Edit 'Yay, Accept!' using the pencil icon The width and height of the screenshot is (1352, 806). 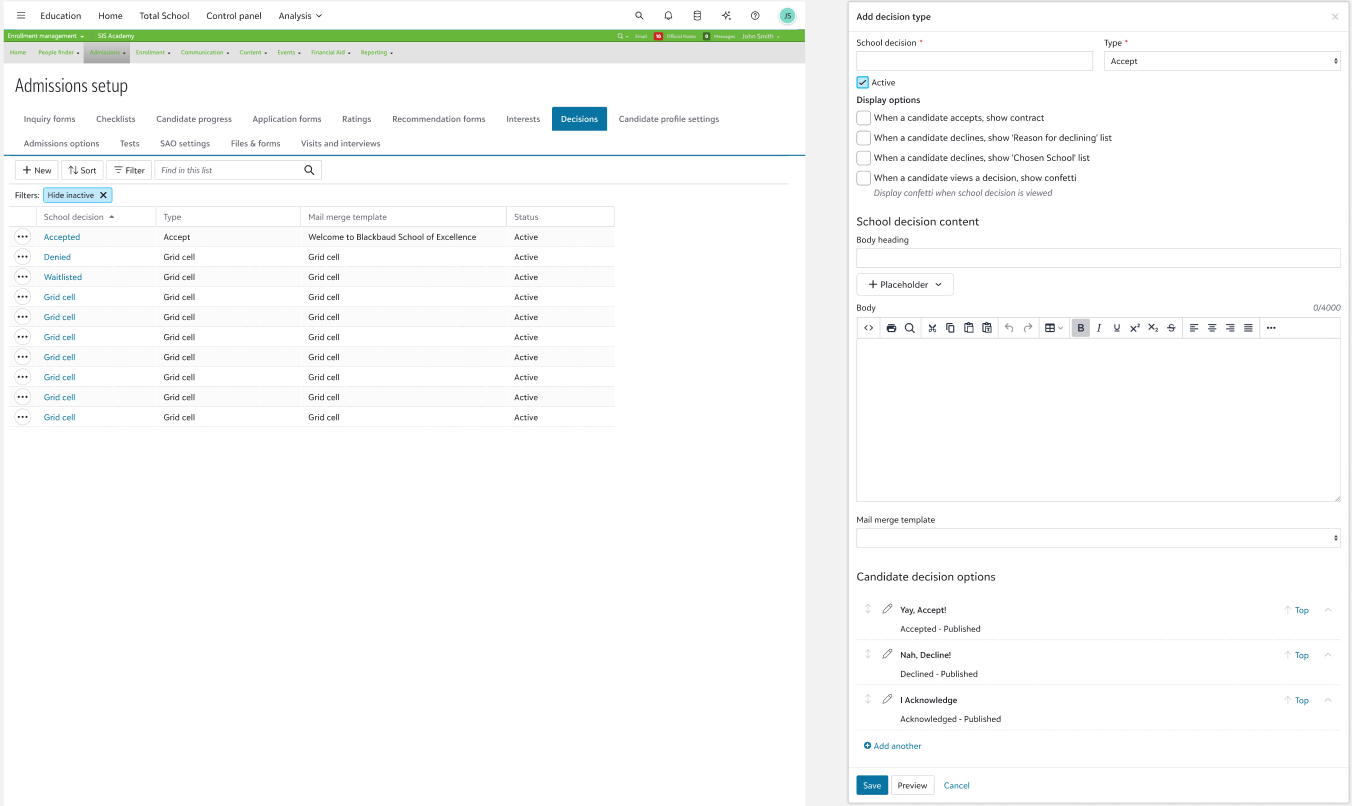point(887,609)
